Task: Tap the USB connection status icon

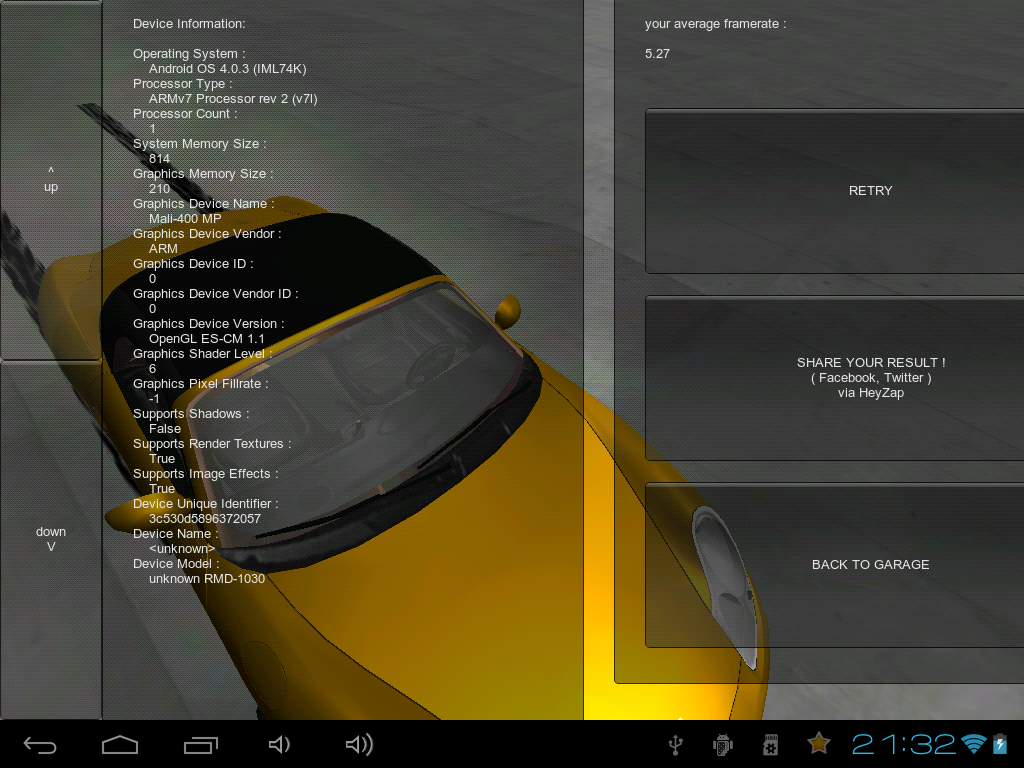Action: point(676,744)
